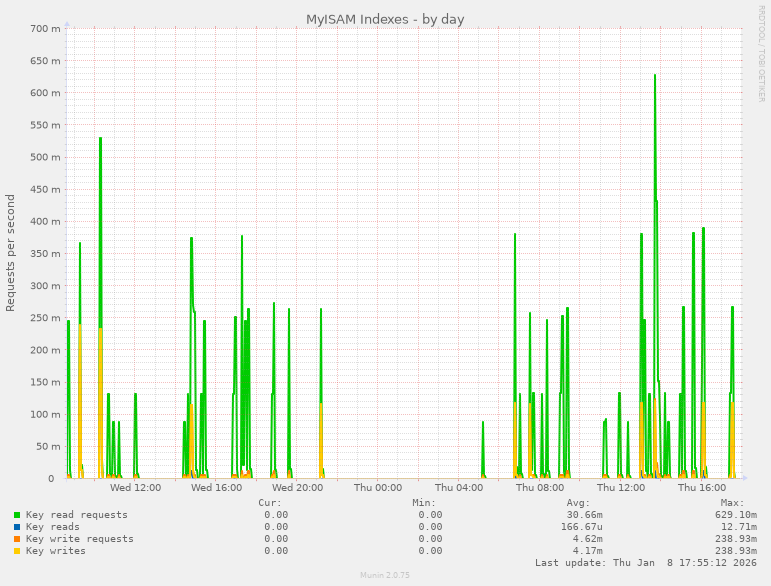Click the 150 m y-axis label

click(45, 382)
